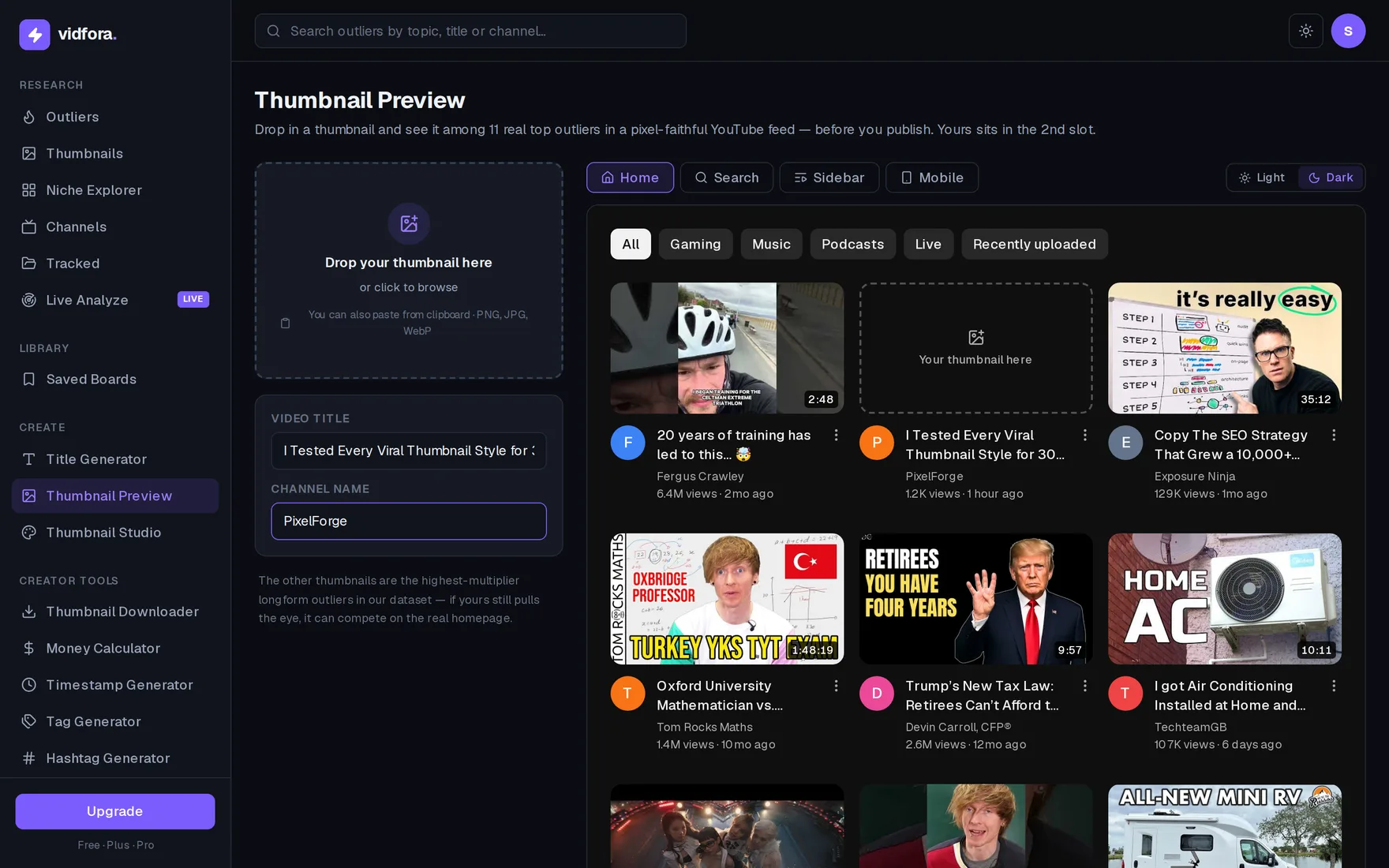Open Hashtag Generator hash icon
1389x868 pixels.
(29, 758)
